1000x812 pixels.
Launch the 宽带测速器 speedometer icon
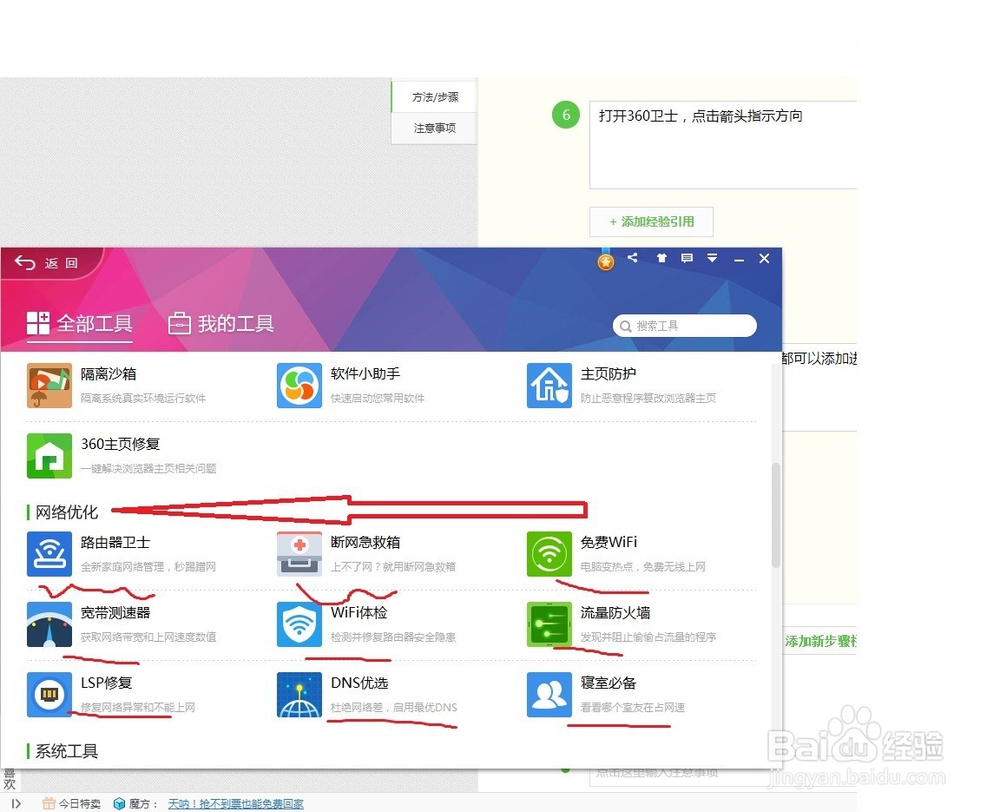[49, 624]
